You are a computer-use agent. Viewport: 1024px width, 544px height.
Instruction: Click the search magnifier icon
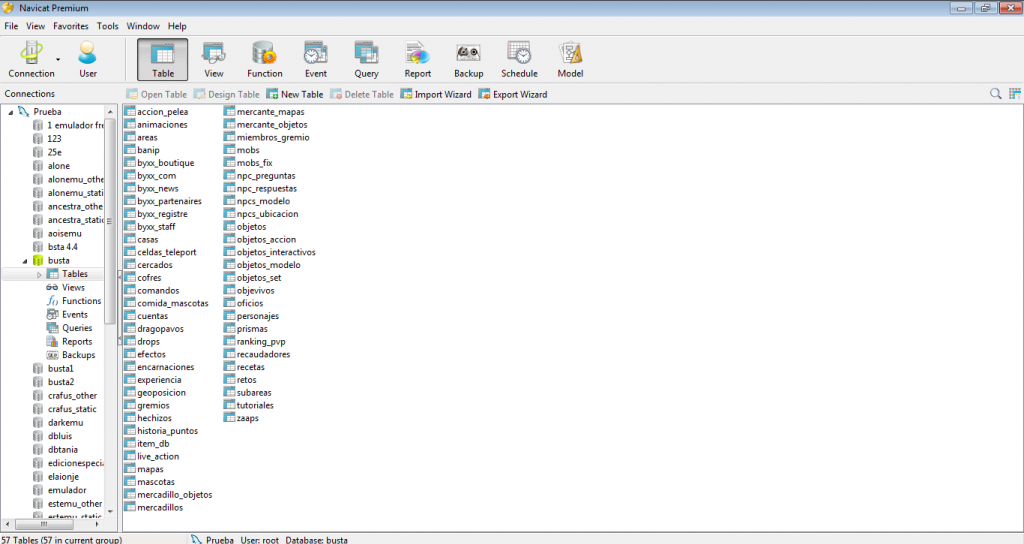pyautogui.click(x=995, y=94)
